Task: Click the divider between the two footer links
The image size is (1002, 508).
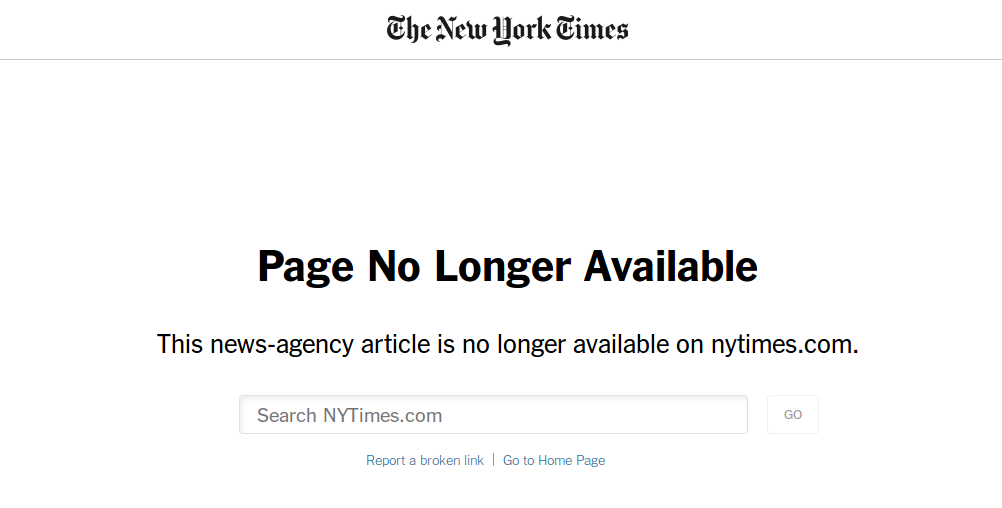Action: tap(493, 461)
